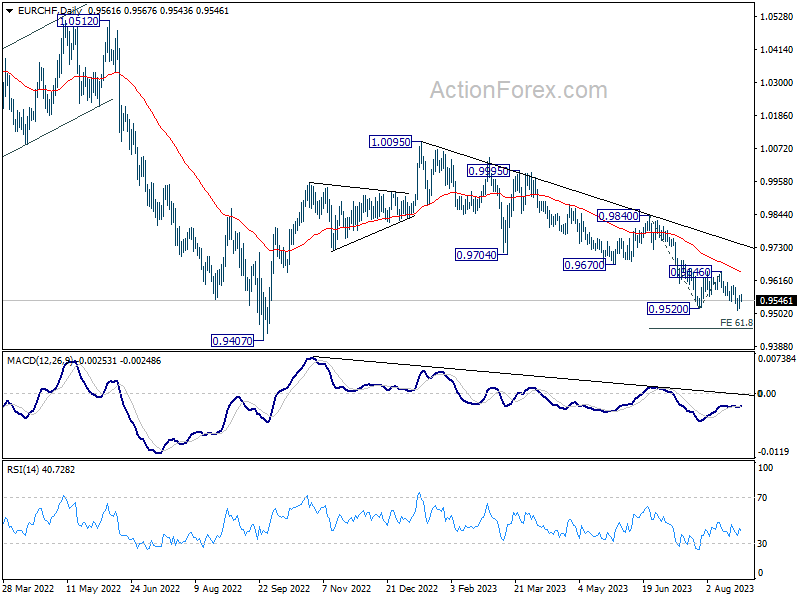Click the 9 Aug 2022 date label

(218, 588)
